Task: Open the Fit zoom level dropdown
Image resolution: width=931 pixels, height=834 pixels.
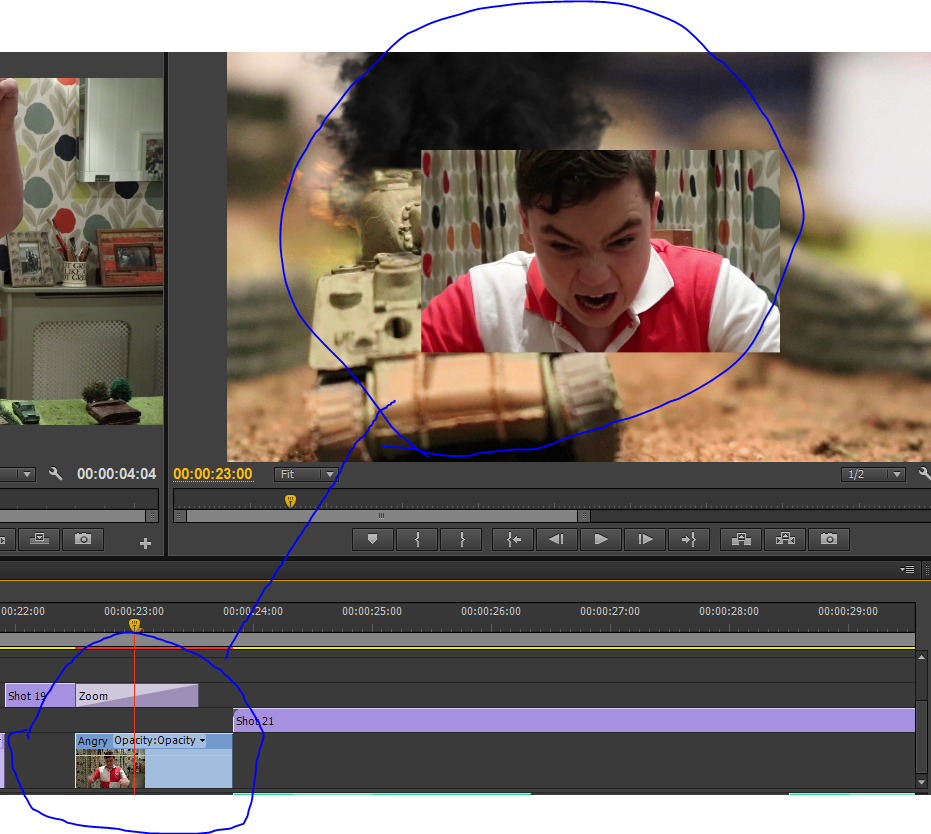Action: pyautogui.click(x=306, y=474)
